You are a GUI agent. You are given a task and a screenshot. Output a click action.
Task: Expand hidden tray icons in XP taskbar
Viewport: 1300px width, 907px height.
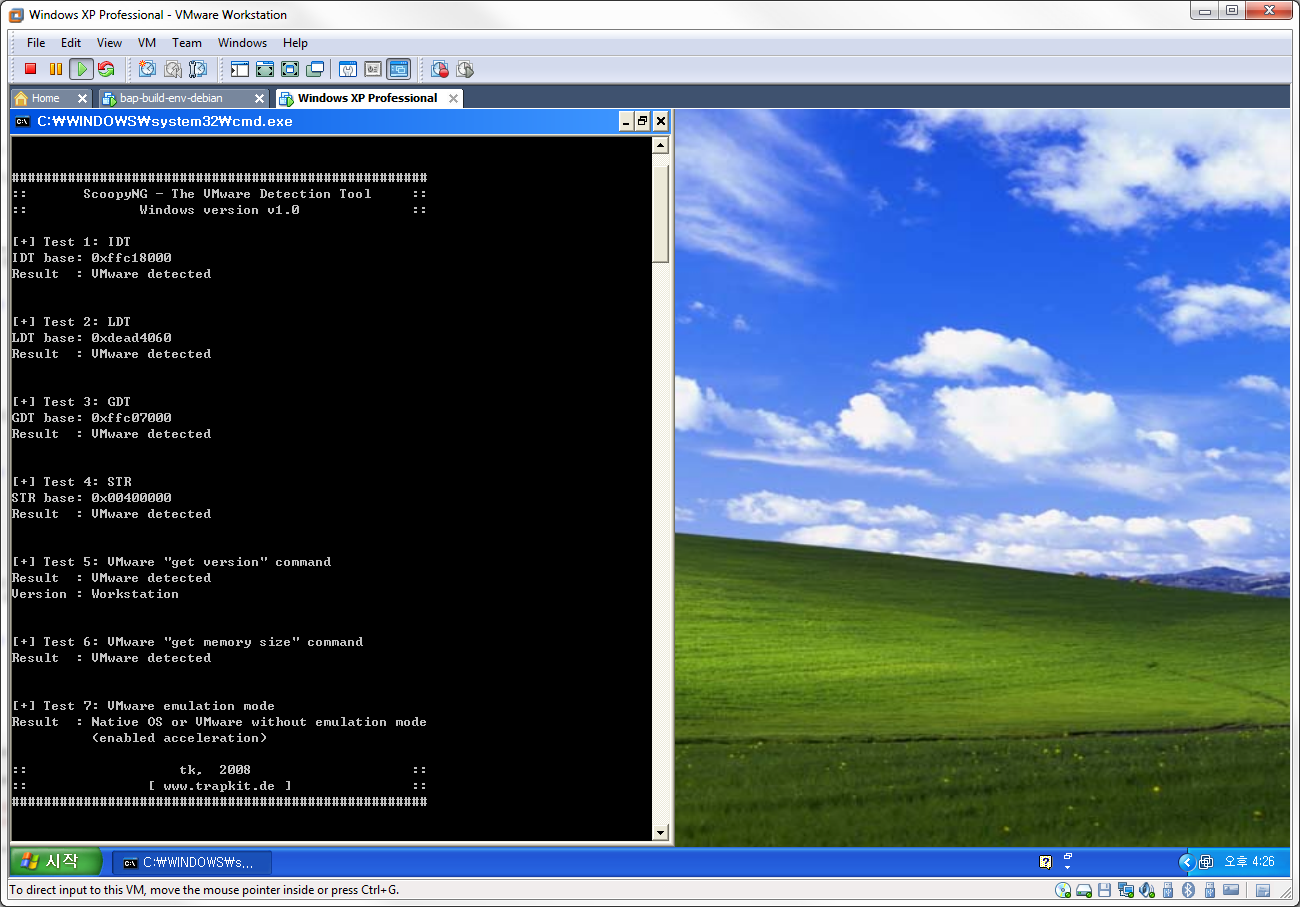point(1187,861)
